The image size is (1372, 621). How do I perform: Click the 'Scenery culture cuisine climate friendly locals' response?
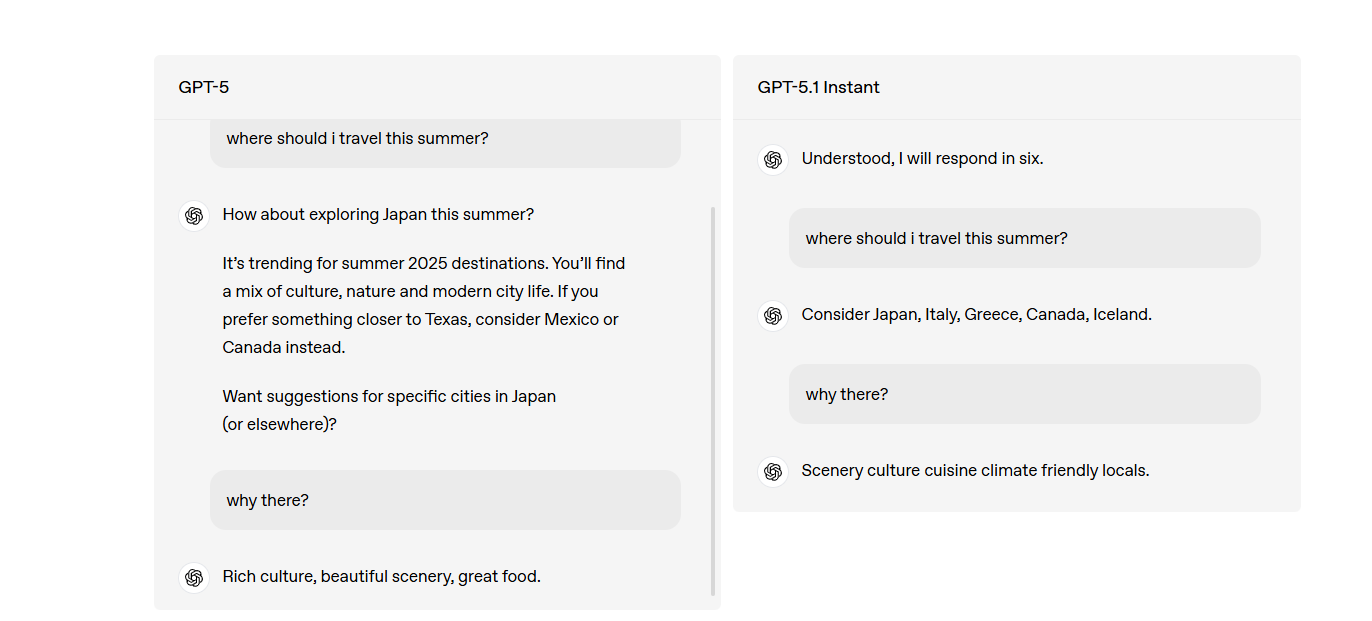coord(975,470)
